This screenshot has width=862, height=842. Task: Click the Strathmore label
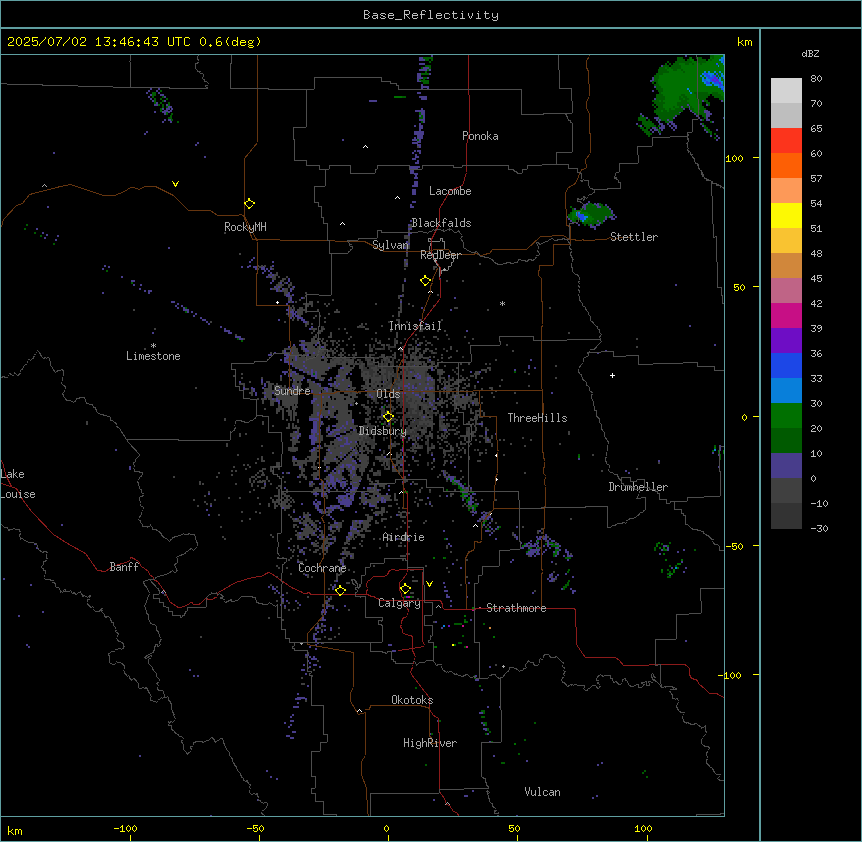pos(516,608)
